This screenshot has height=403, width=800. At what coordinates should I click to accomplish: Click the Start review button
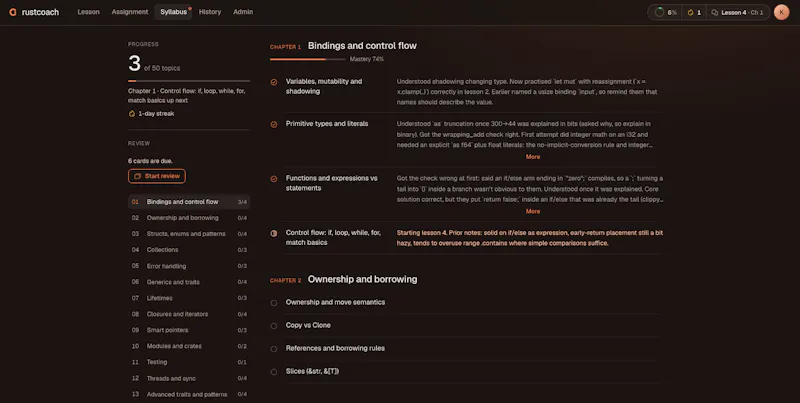click(x=157, y=176)
